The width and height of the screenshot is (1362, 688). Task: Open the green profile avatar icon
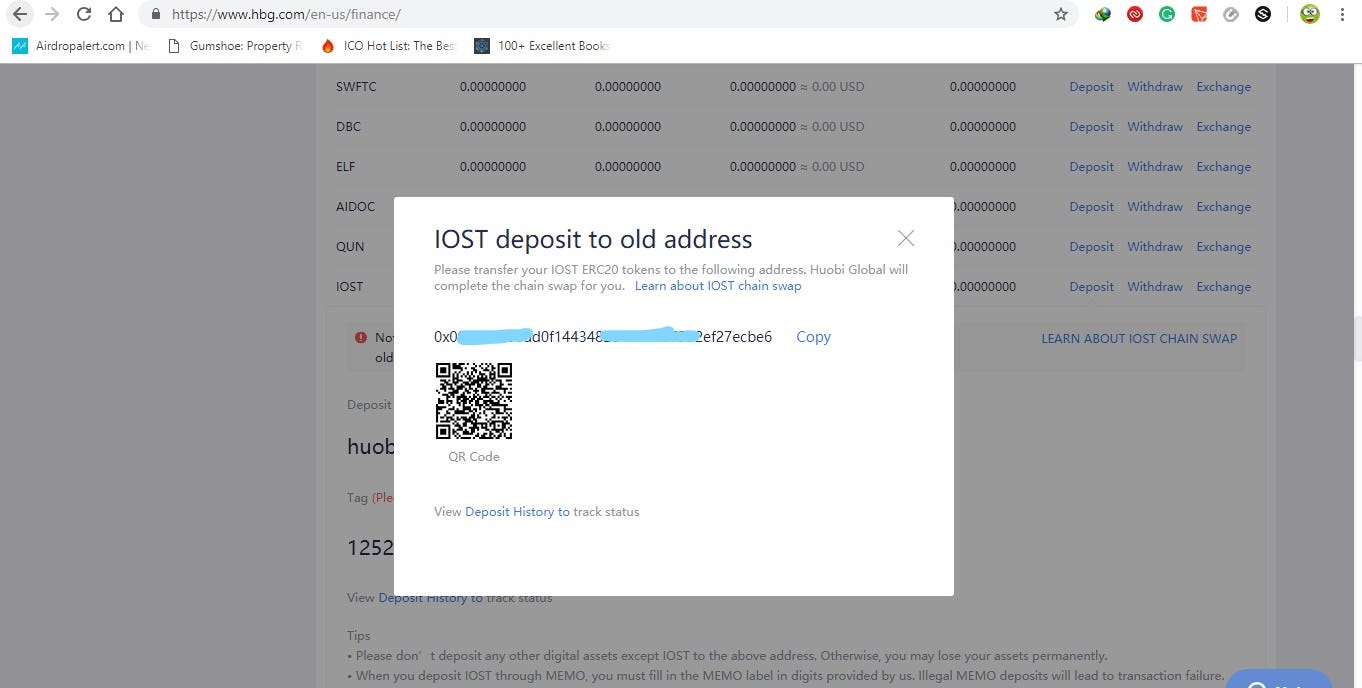tap(1309, 14)
